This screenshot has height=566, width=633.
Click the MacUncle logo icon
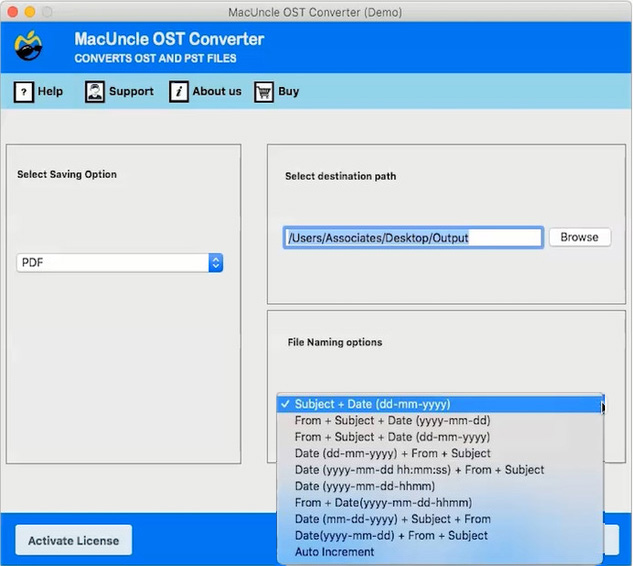28,46
